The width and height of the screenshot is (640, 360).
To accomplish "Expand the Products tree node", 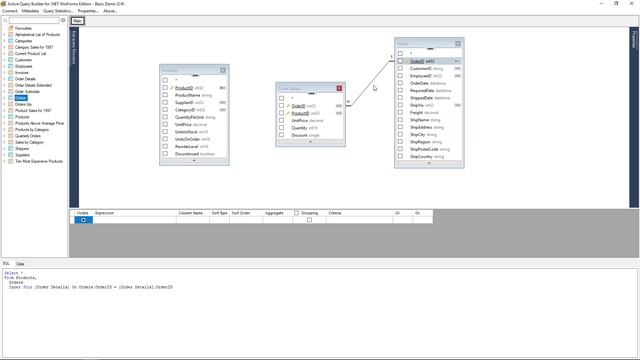I will pos(4,117).
